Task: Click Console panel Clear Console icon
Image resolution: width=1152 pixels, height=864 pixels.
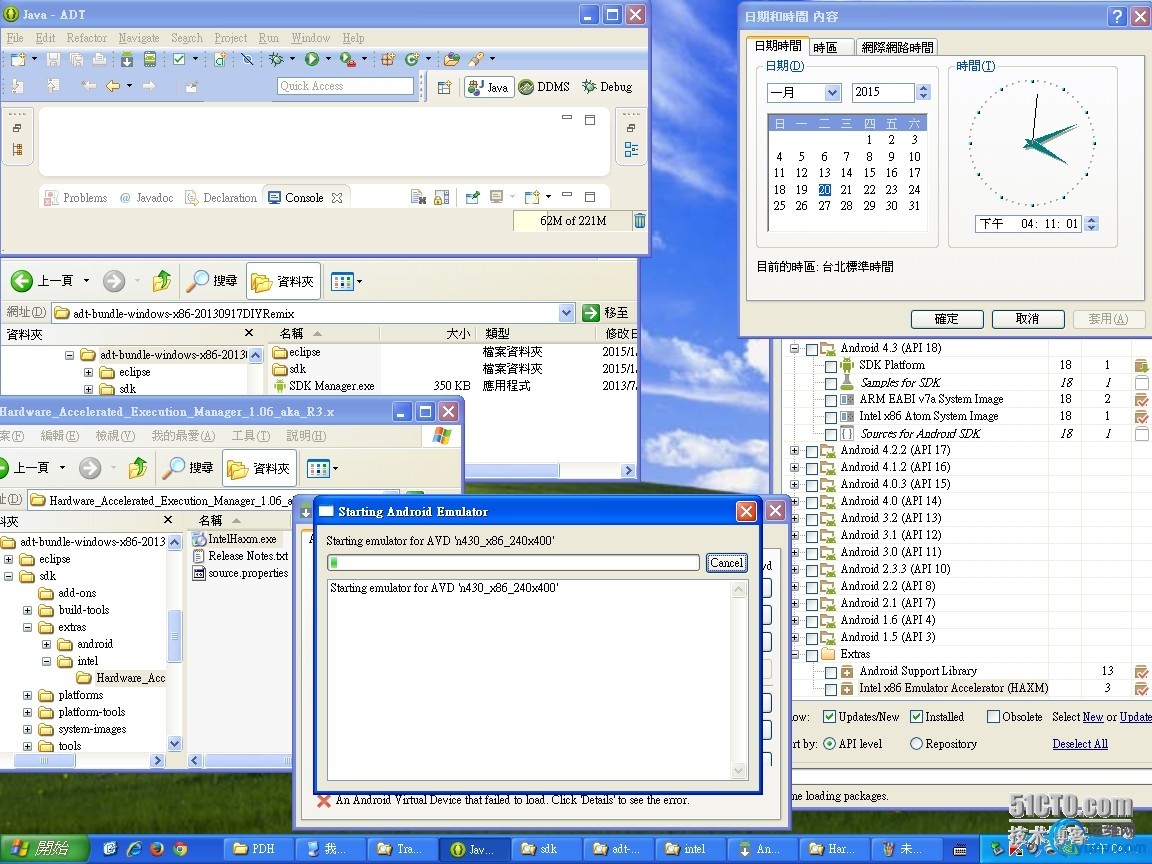Action: [x=418, y=197]
